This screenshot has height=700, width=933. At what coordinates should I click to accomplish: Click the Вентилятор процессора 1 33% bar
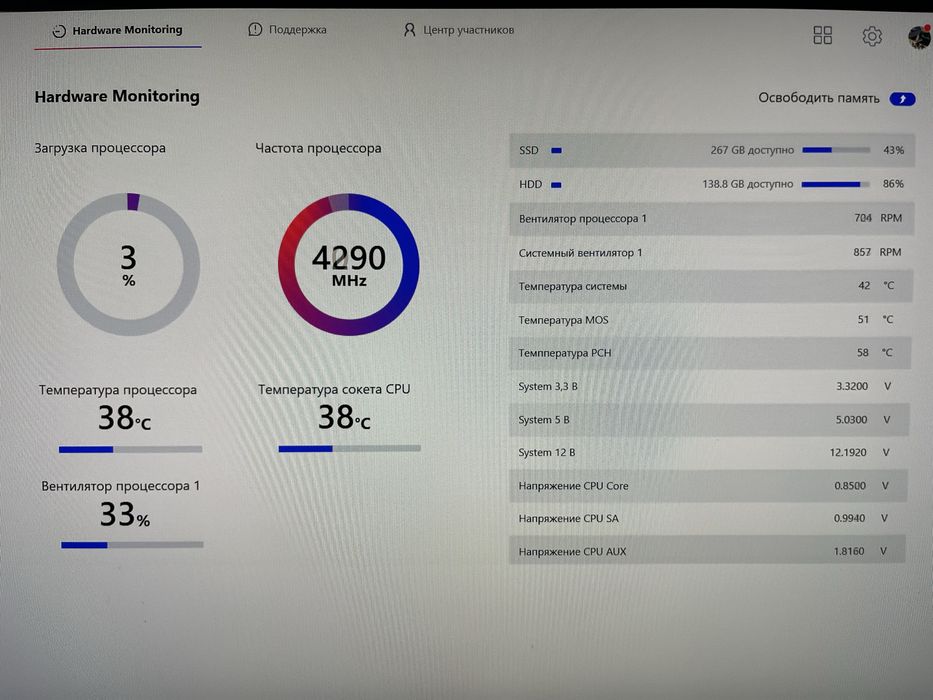coord(132,545)
